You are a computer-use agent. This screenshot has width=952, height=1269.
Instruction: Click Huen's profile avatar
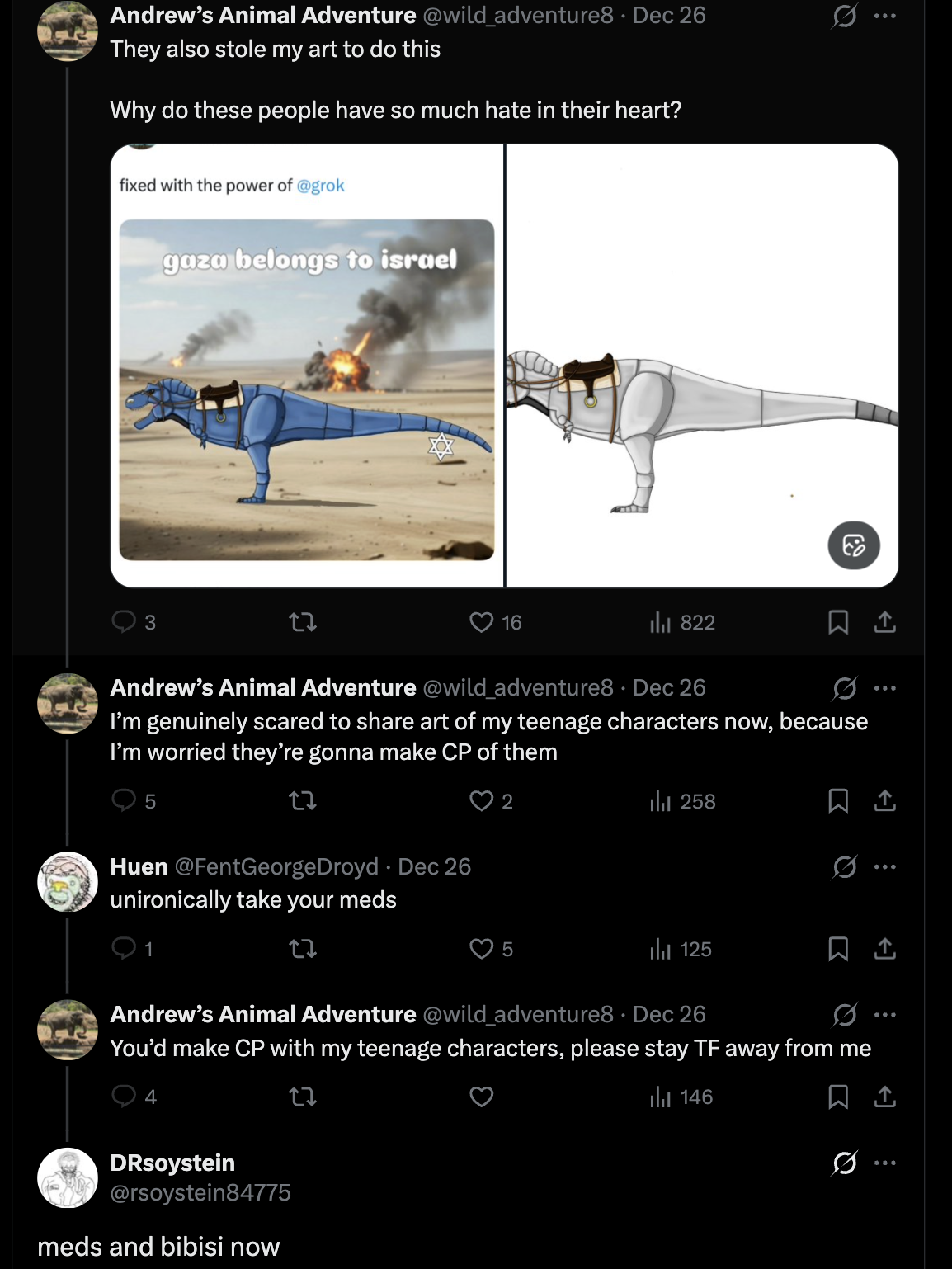[68, 881]
